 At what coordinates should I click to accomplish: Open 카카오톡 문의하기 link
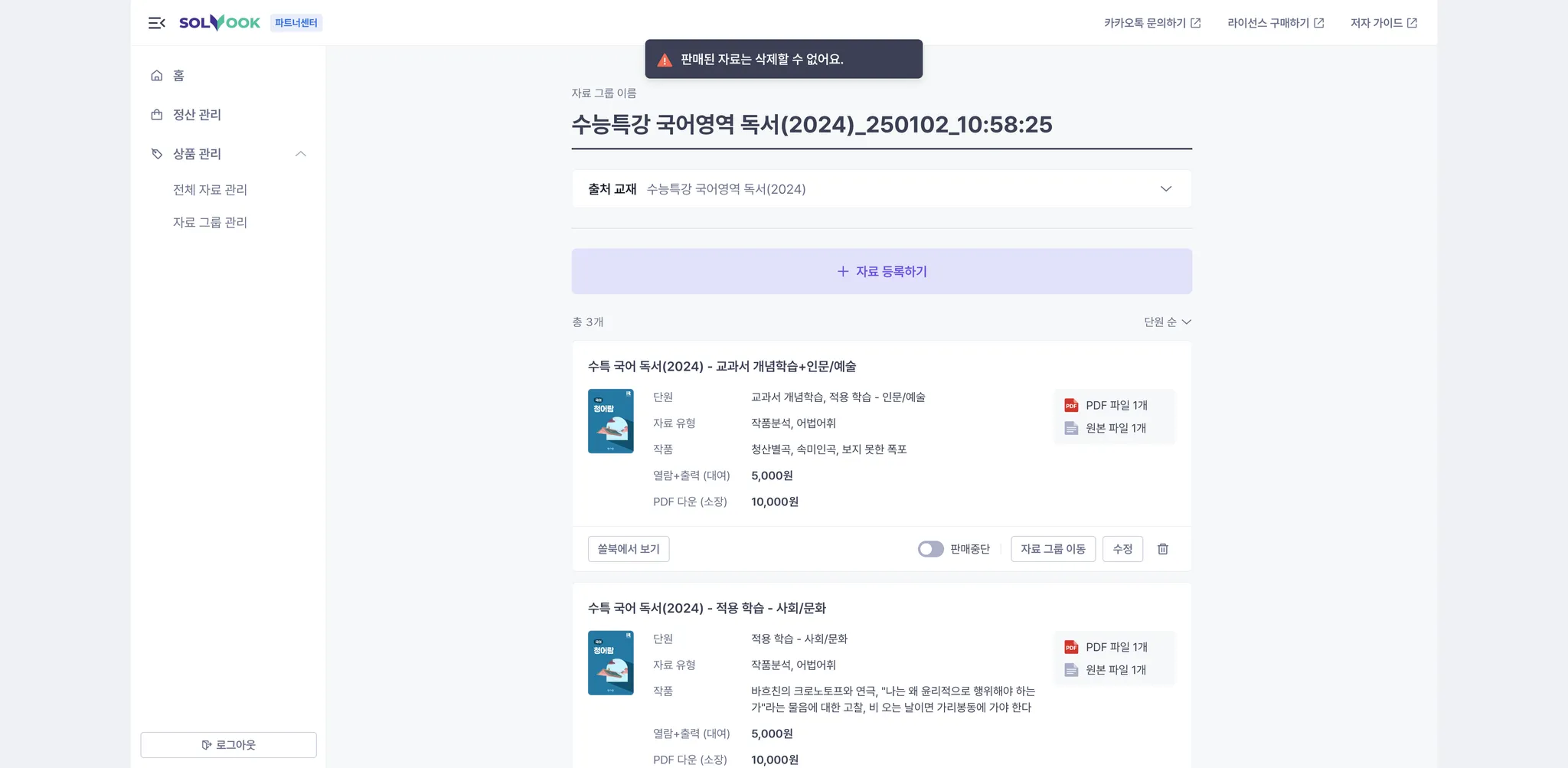pos(1152,23)
